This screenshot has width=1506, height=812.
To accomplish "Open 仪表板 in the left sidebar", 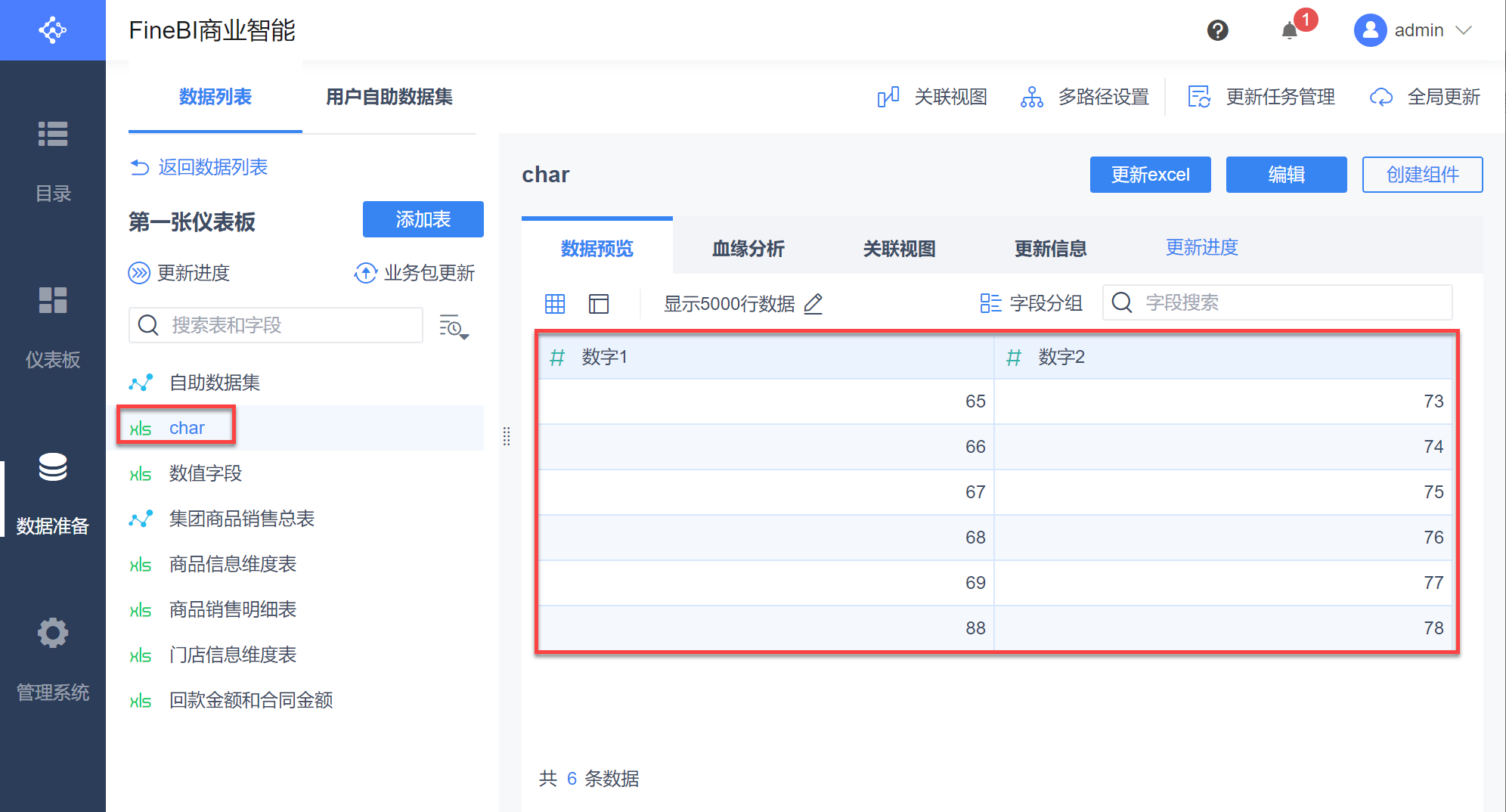I will [x=53, y=325].
